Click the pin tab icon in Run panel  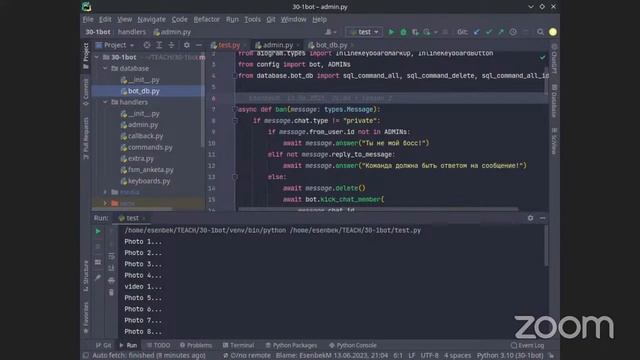click(98, 278)
